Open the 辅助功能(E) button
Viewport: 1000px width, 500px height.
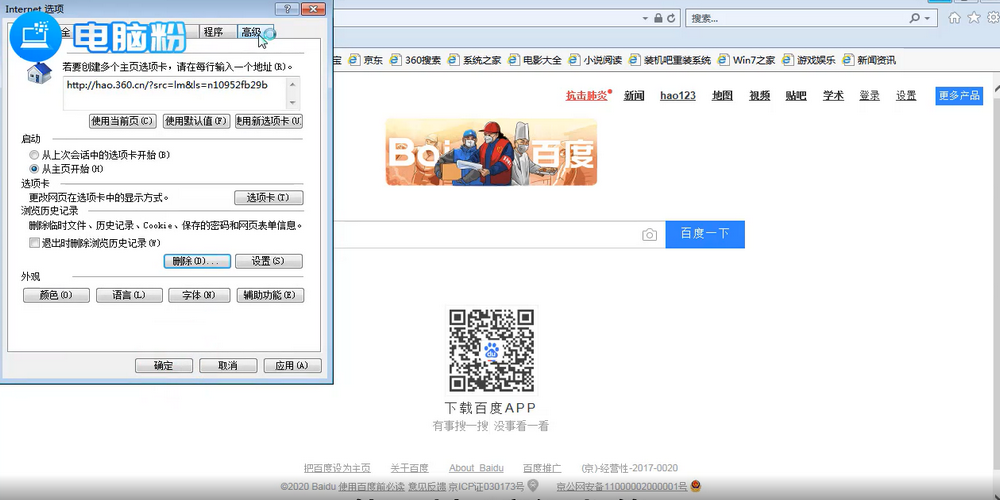(x=270, y=295)
